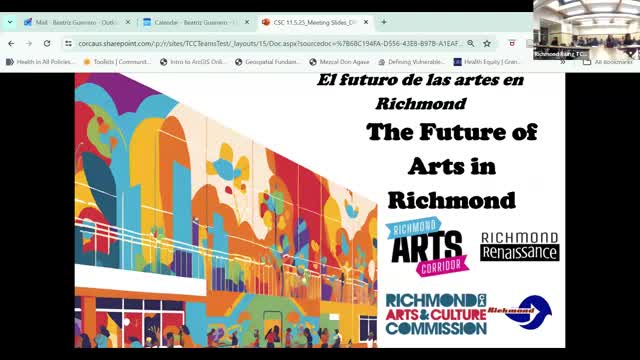
Task: Open the tab search dropdown arrow
Action: tap(10, 22)
